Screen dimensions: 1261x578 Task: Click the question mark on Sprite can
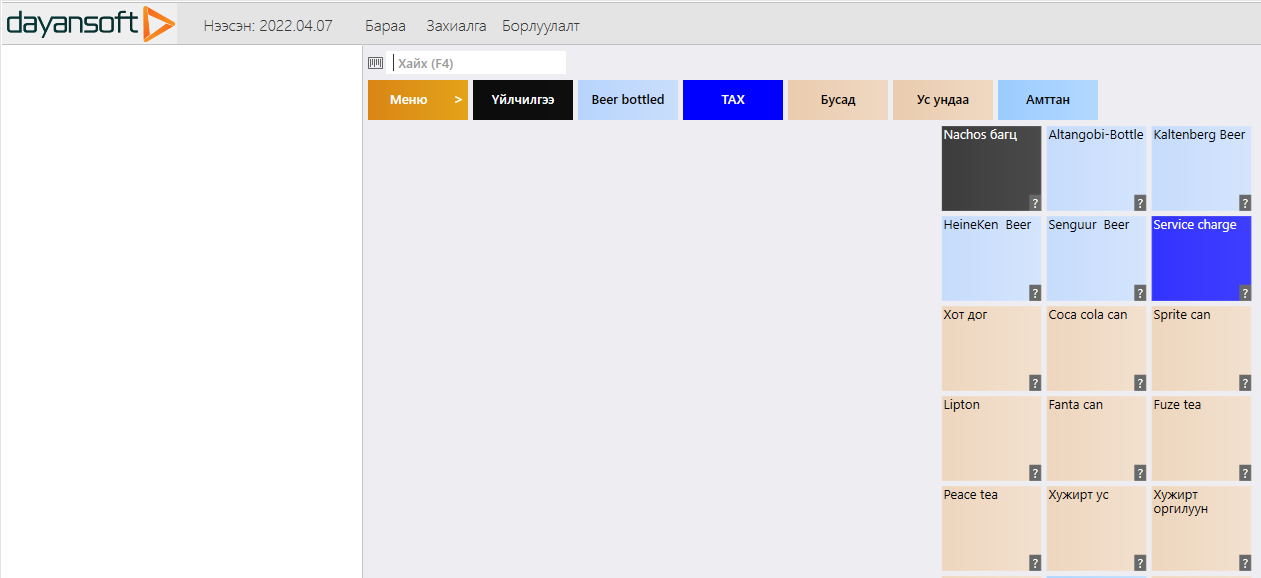coord(1245,383)
